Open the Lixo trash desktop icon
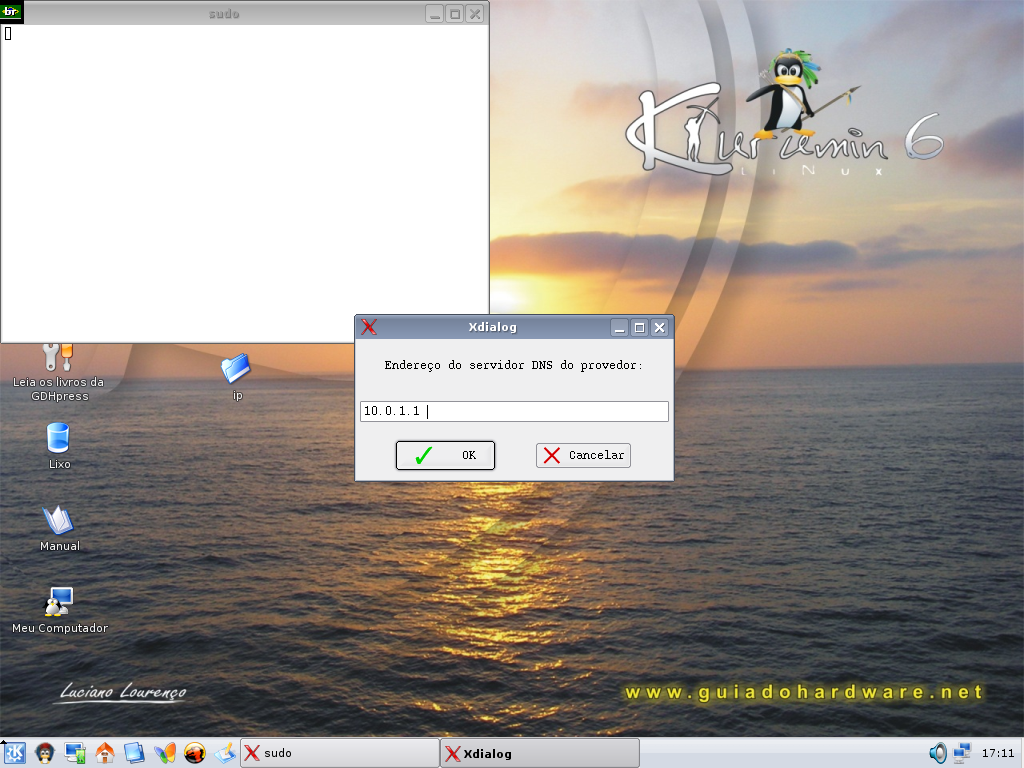1024x768 pixels. (59, 446)
